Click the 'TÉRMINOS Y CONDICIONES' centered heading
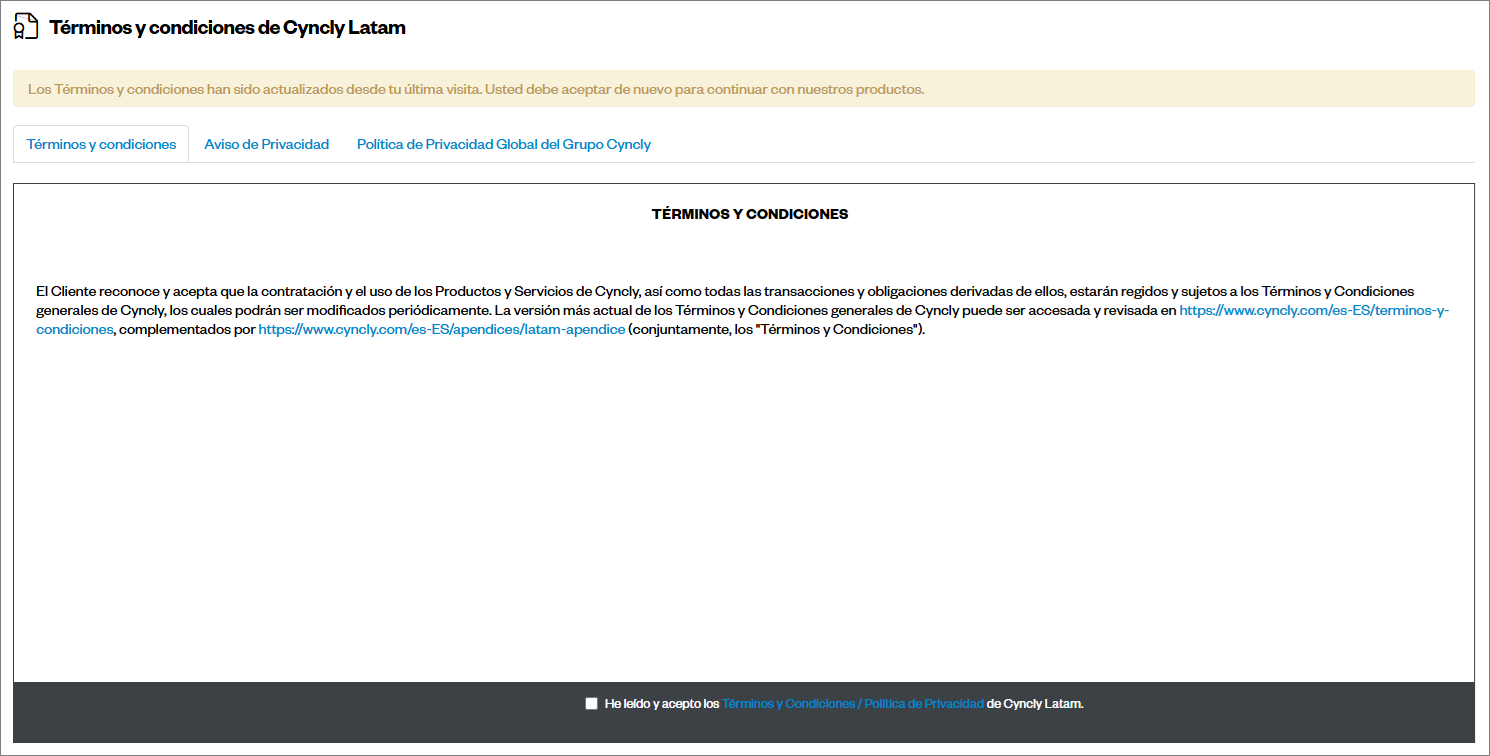Viewport: 1490px width, 756px height. tap(750, 214)
